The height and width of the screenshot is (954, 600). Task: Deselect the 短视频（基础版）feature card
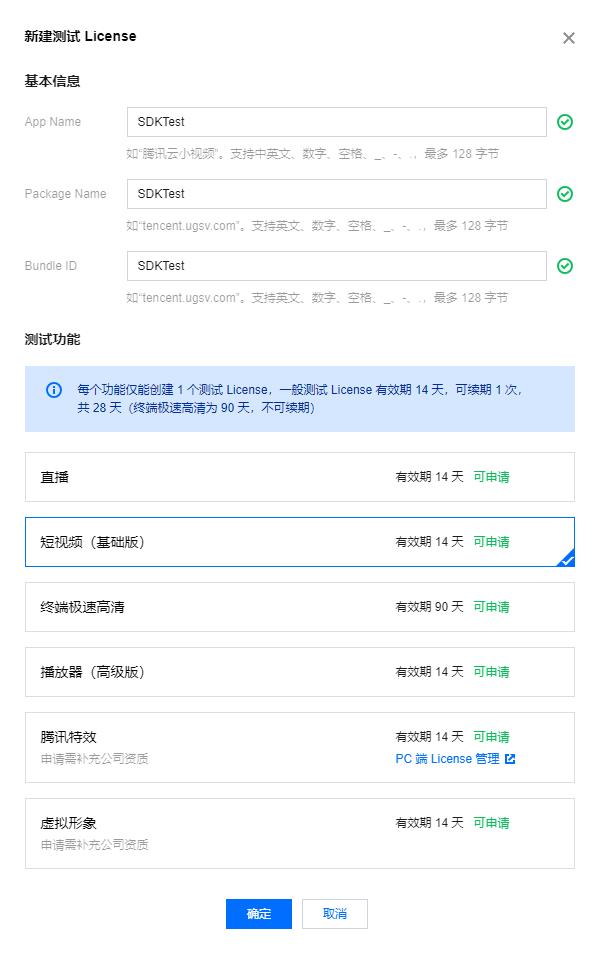pos(299,542)
